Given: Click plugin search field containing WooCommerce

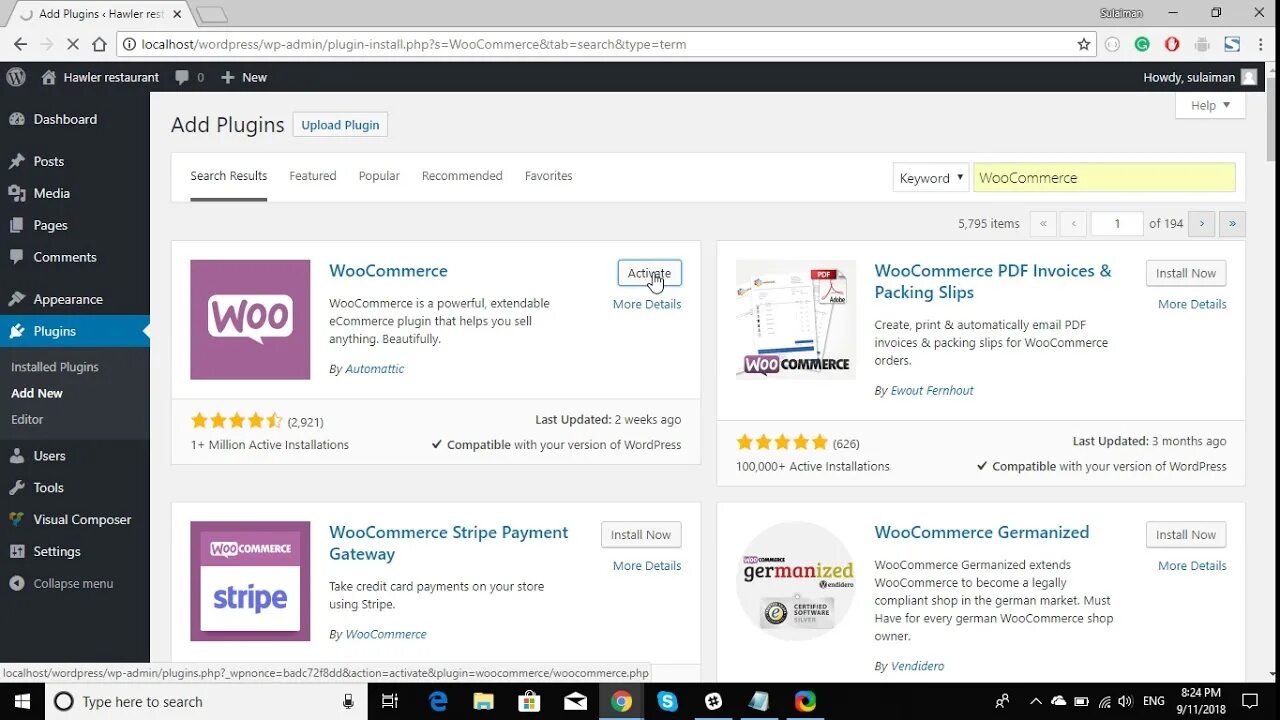Looking at the screenshot, I should (x=1104, y=177).
